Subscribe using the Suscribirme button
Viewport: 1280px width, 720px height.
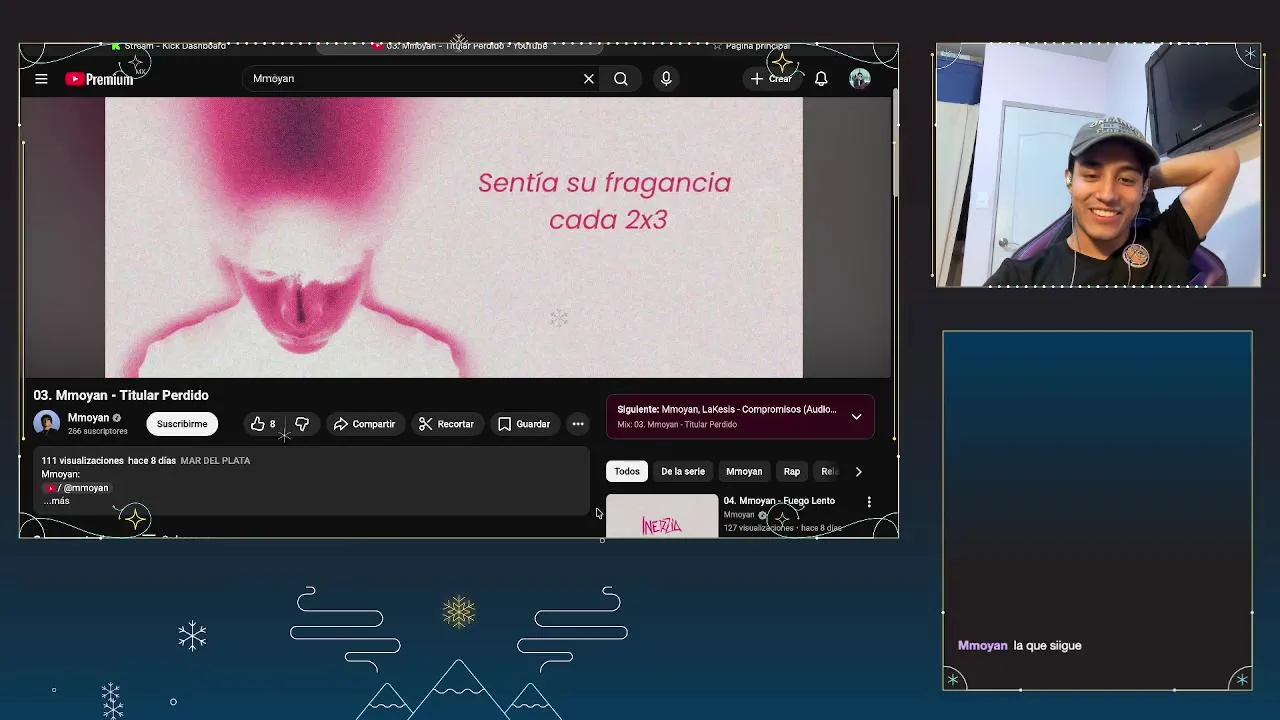tap(182, 424)
